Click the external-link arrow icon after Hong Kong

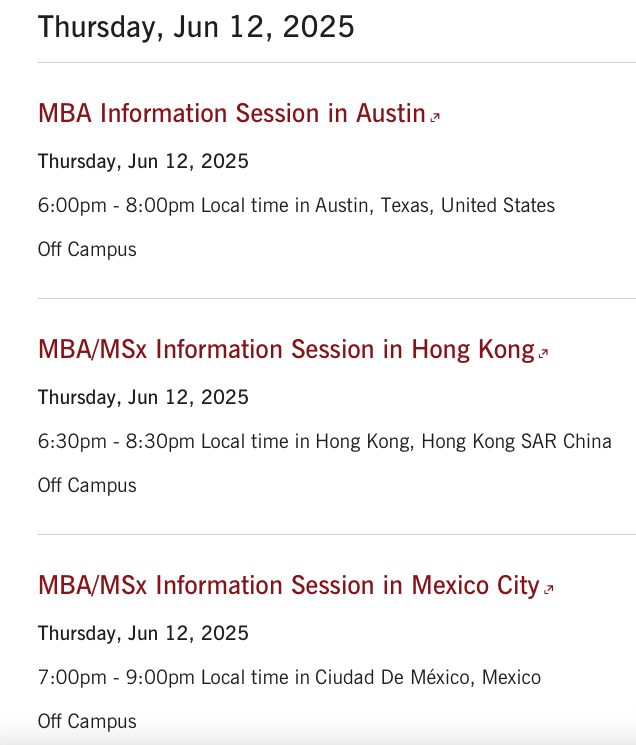click(x=543, y=353)
